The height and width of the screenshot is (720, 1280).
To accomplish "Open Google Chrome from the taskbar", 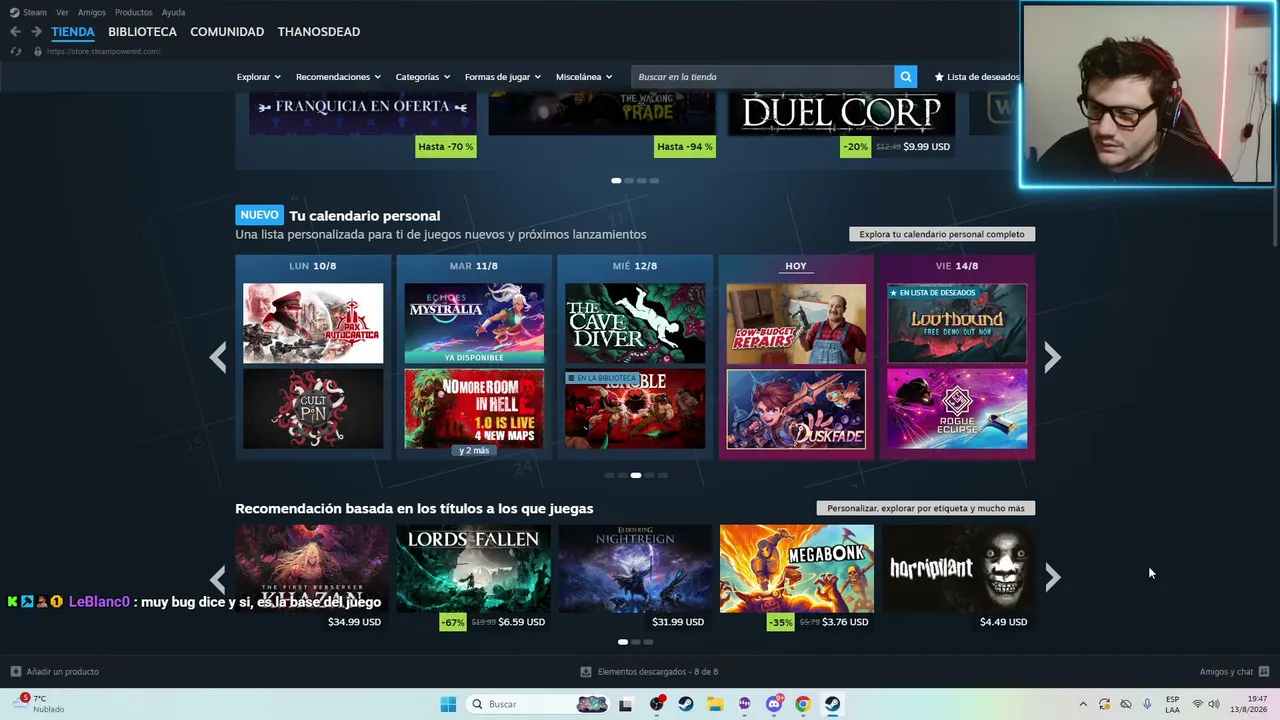I will click(x=802, y=704).
